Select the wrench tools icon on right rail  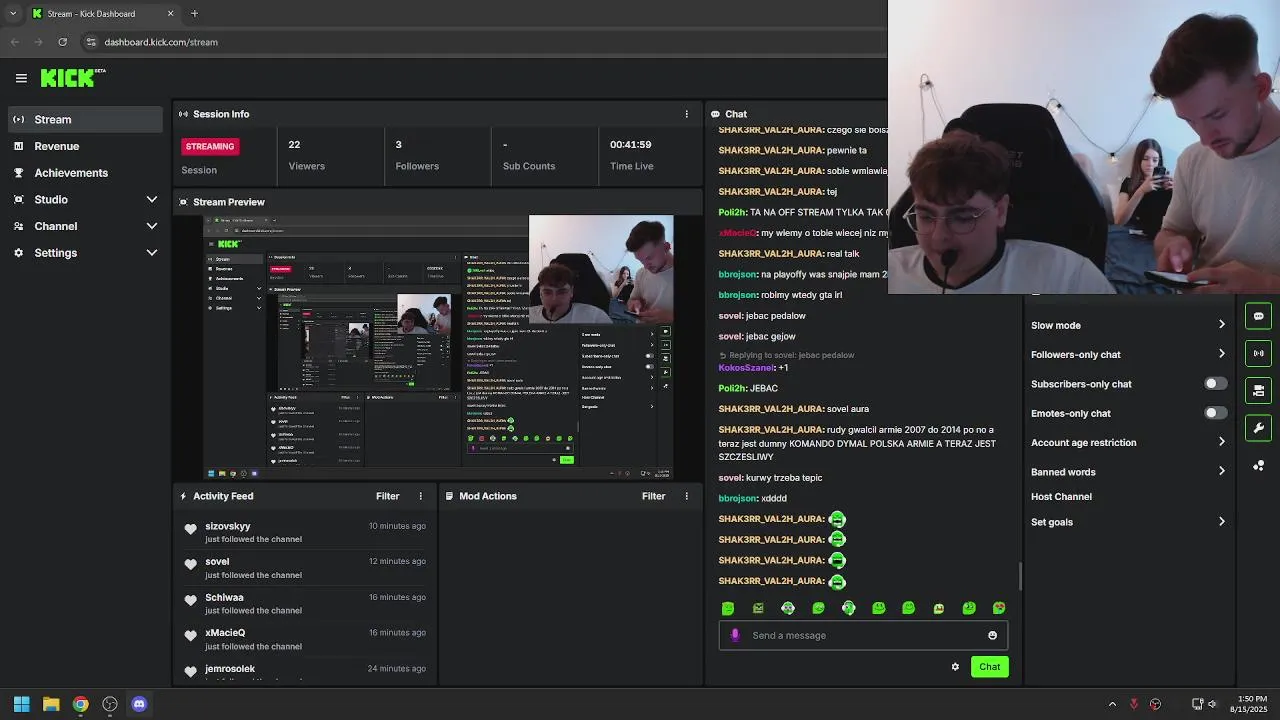(x=1258, y=428)
